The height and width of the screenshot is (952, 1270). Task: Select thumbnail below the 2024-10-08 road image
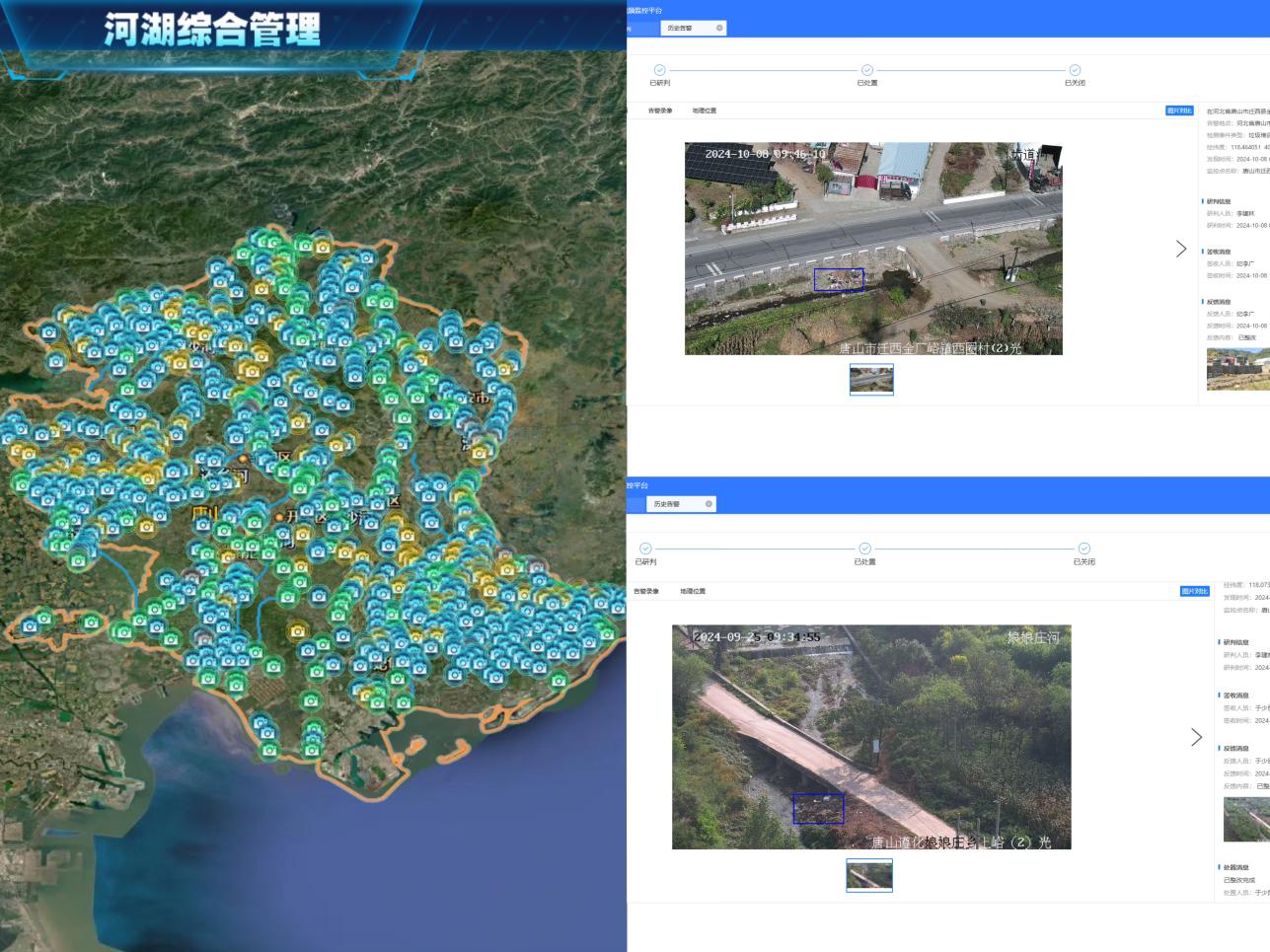click(x=871, y=379)
